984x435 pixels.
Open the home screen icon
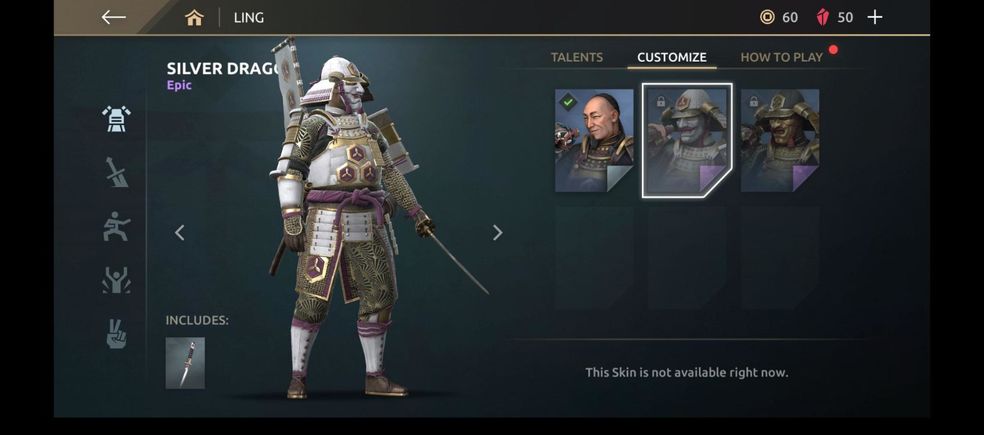pyautogui.click(x=195, y=18)
